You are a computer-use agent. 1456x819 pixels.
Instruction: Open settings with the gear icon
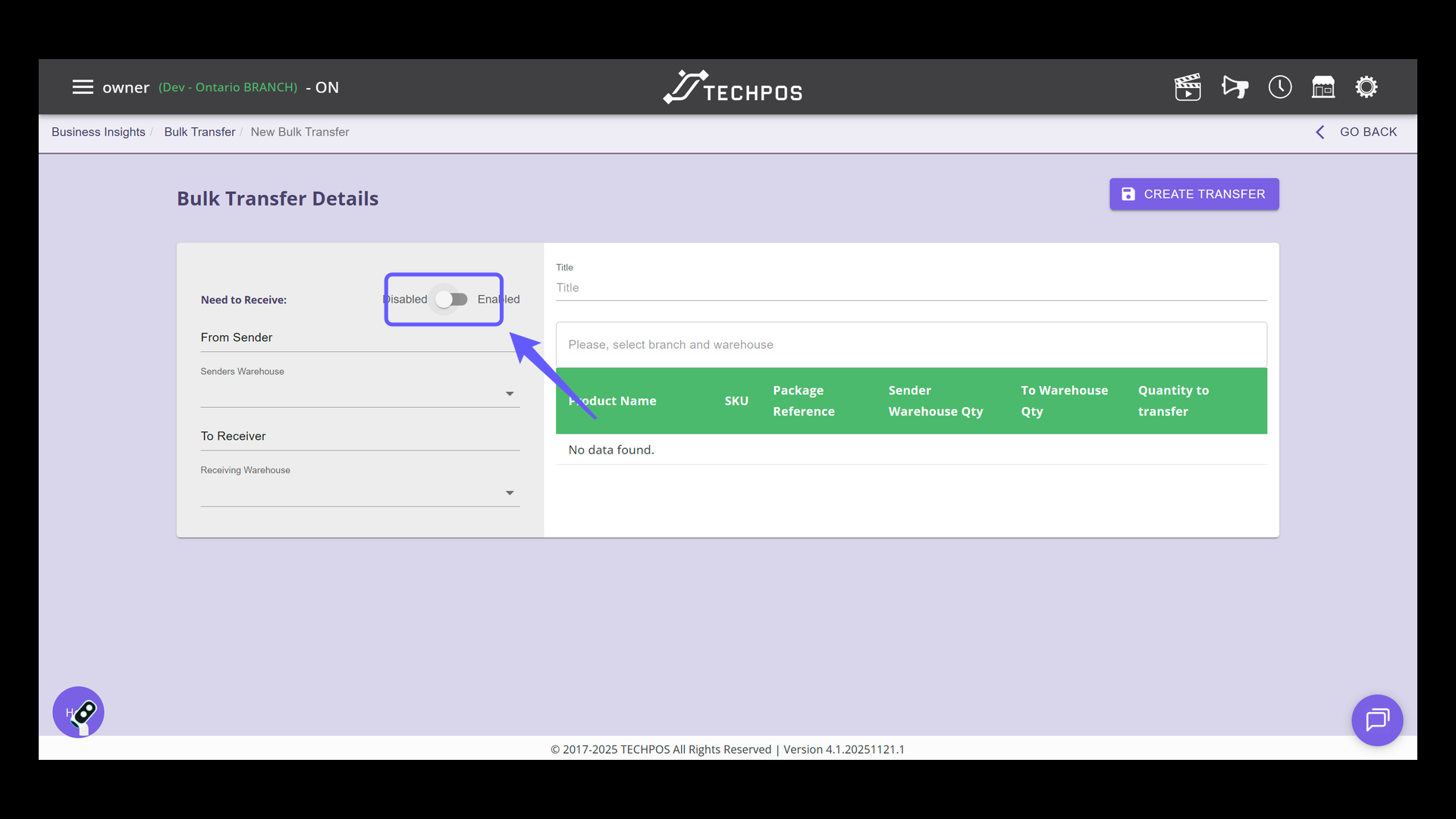[1367, 86]
